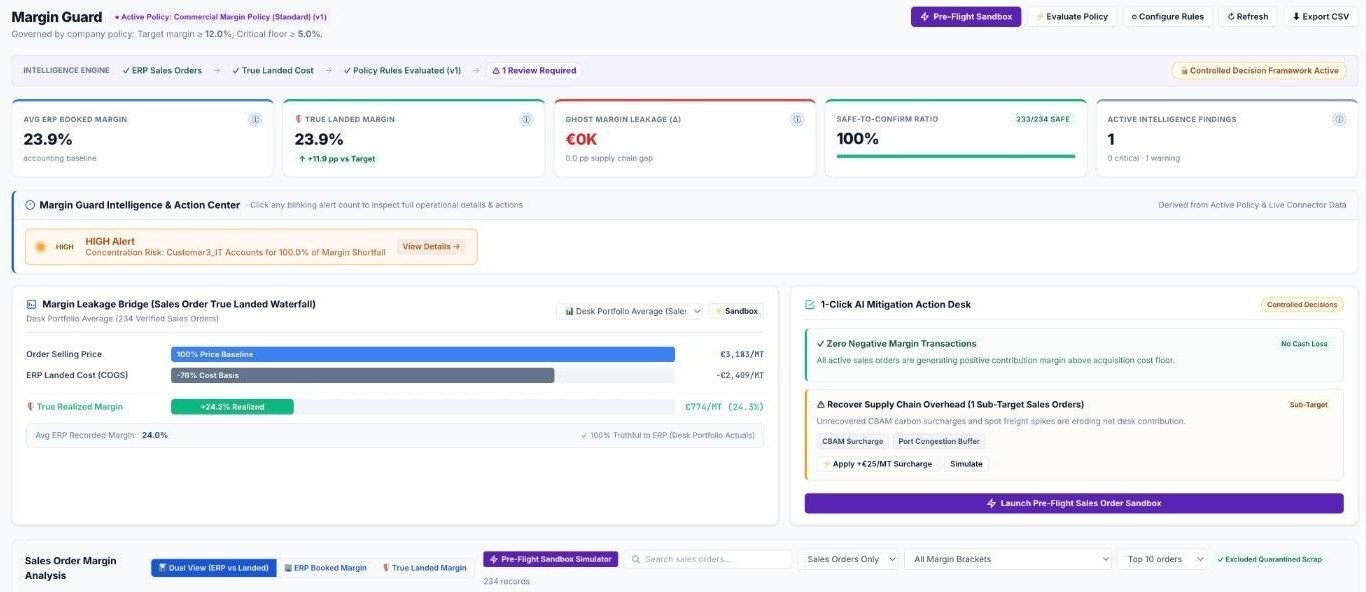Click the 1-Click AI Mitigation checklist icon
Image resolution: width=1366 pixels, height=592 pixels.
[x=810, y=304]
